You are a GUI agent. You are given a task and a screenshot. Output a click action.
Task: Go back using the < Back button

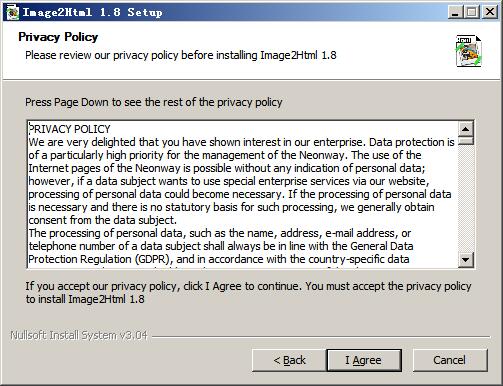289,360
